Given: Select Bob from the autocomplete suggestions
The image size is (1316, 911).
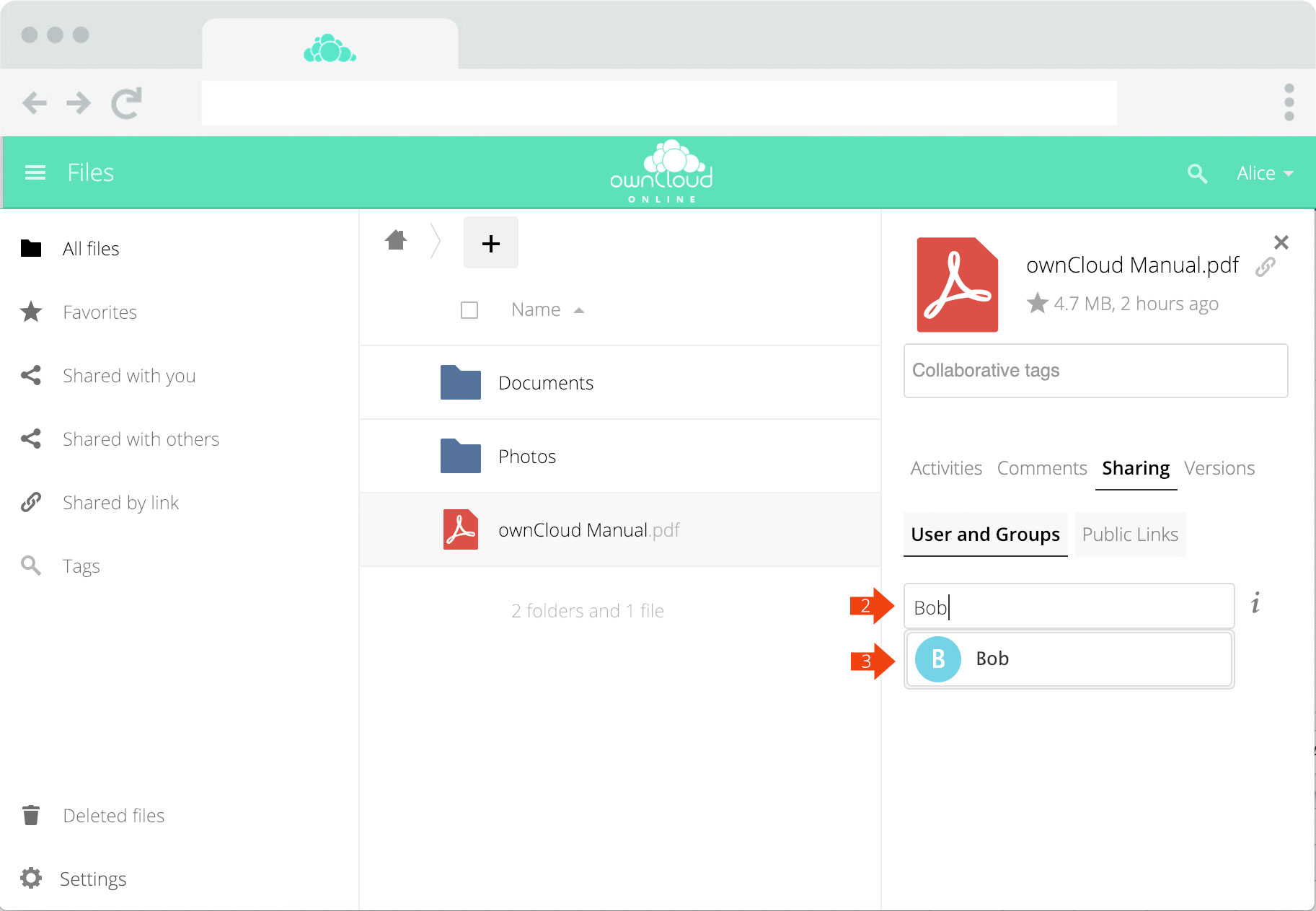Looking at the screenshot, I should (x=1069, y=659).
